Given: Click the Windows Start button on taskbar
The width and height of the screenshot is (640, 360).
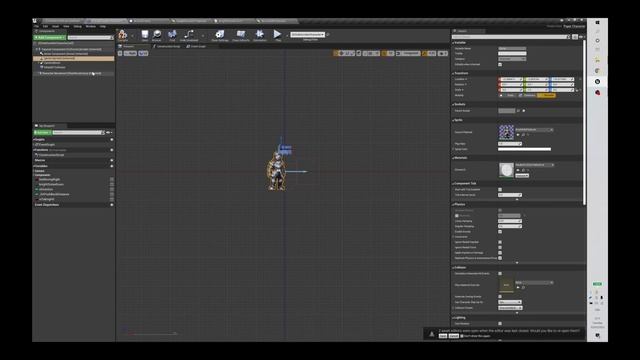Looking at the screenshot, I should (598, 22).
